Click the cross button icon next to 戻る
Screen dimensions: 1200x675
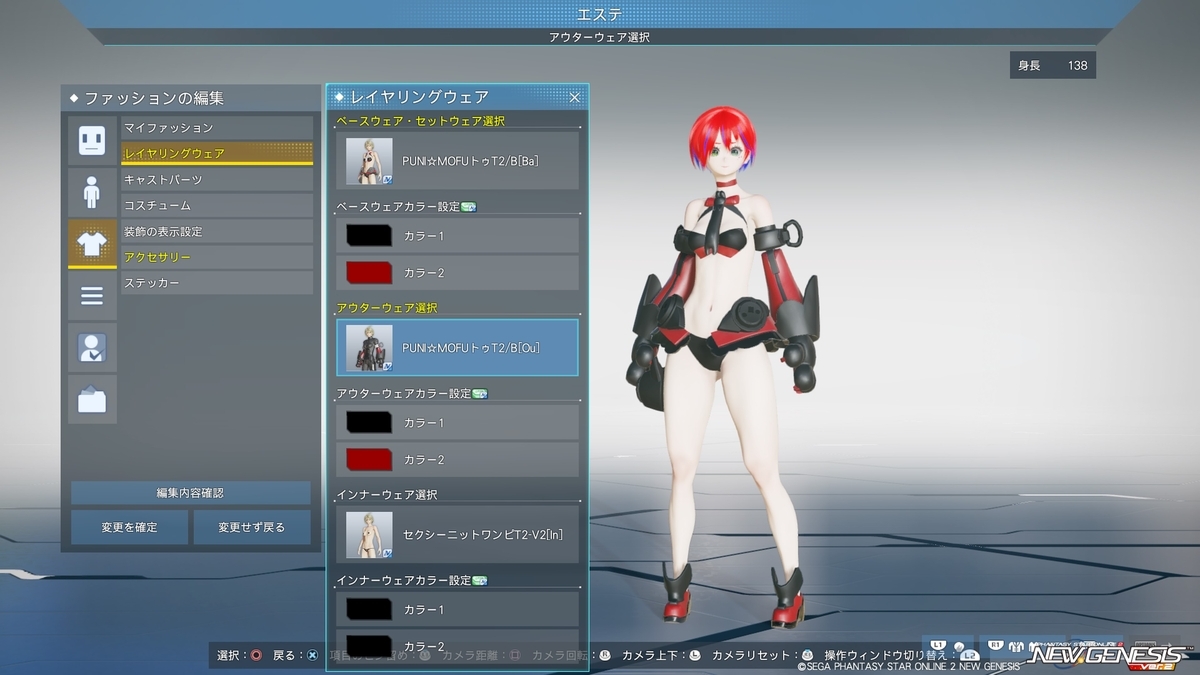coord(312,655)
